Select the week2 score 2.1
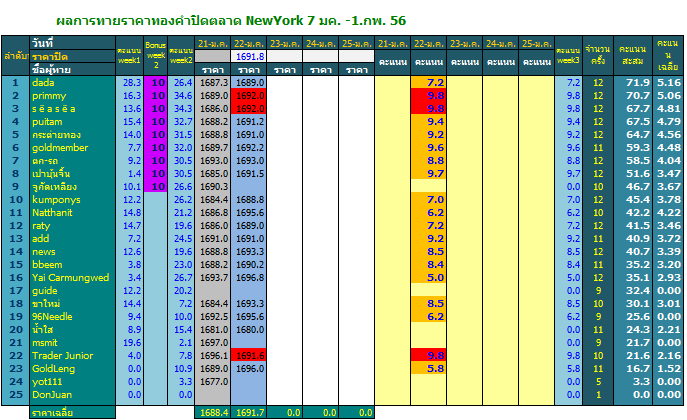The width and height of the screenshot is (687, 420). pos(181,342)
